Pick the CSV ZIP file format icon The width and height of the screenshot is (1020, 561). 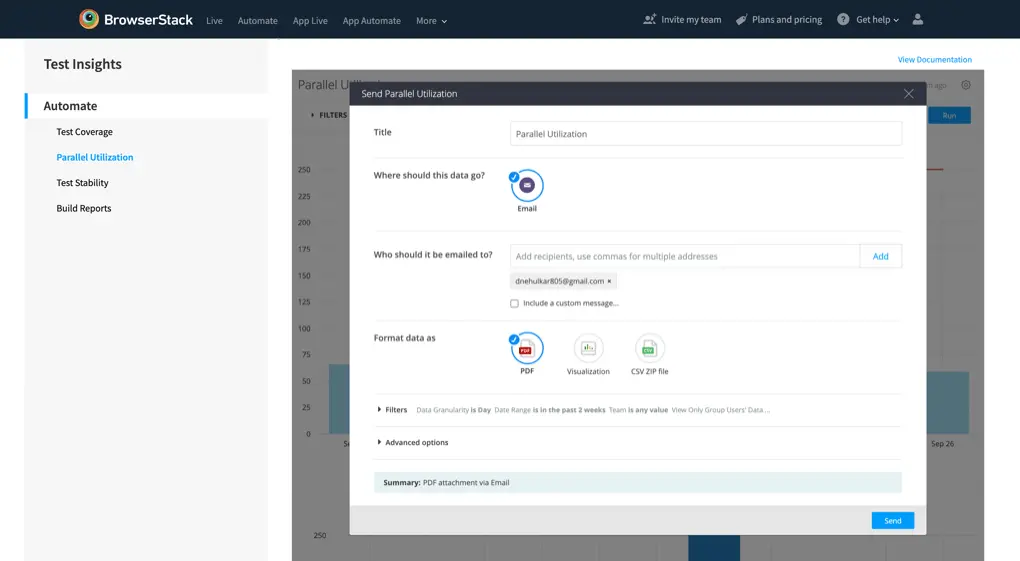[x=649, y=349]
